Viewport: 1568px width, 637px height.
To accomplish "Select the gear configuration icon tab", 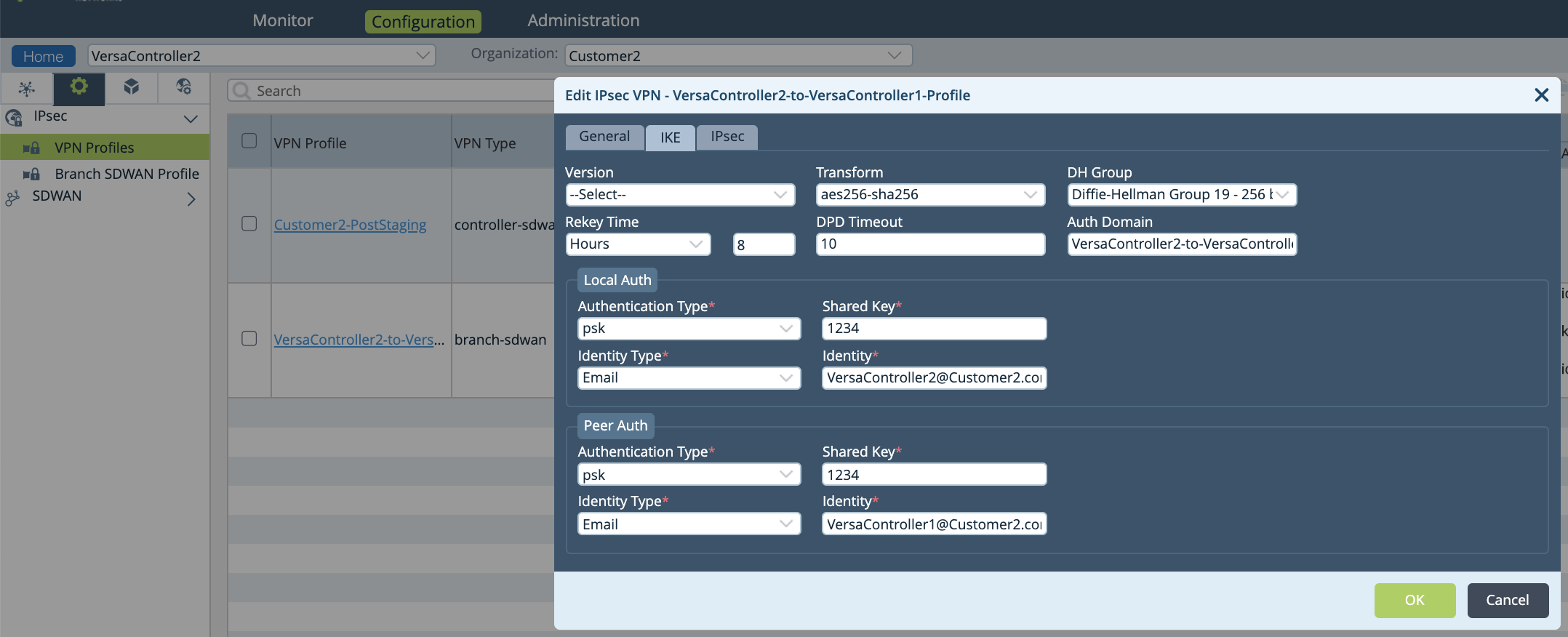I will [79, 88].
